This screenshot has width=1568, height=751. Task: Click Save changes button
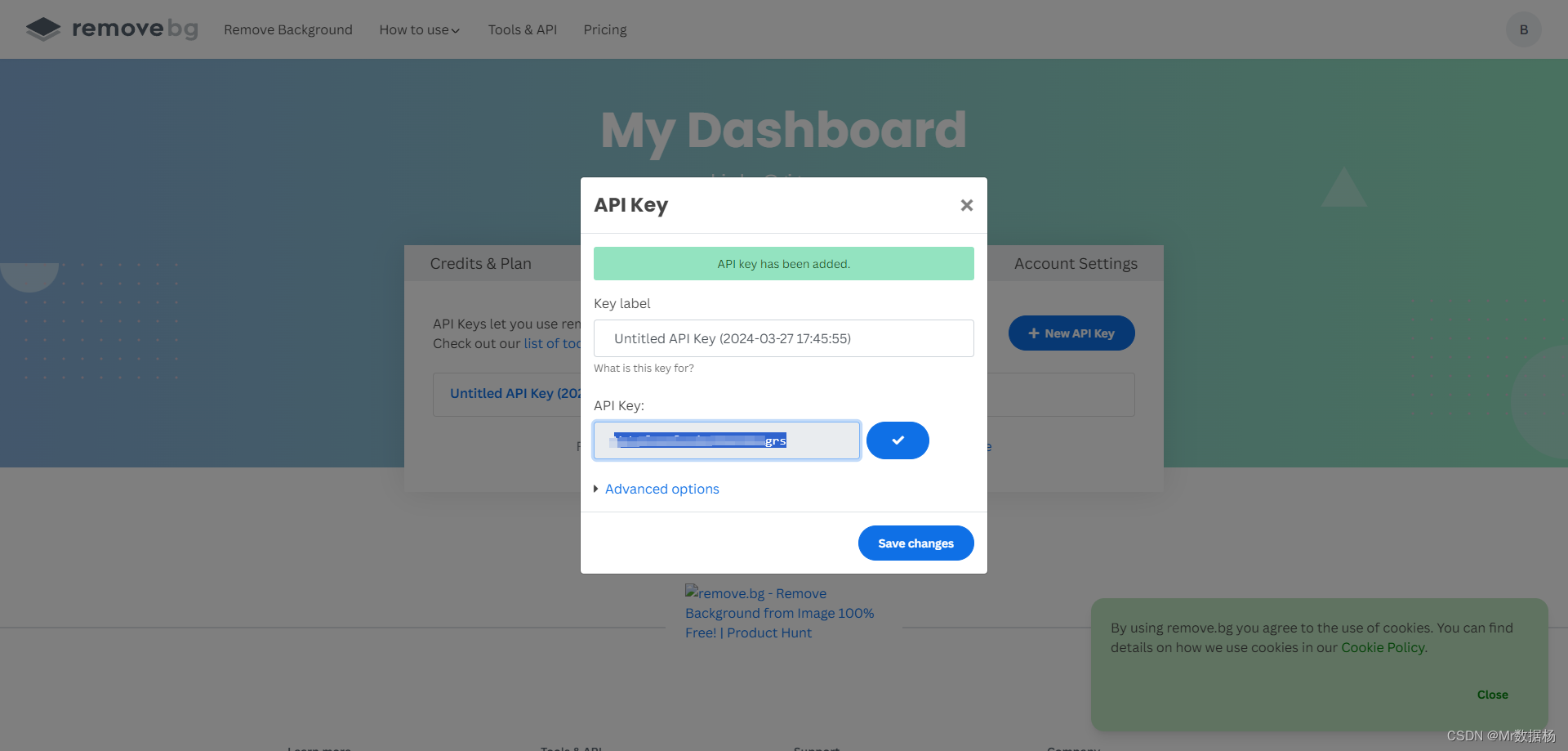point(915,543)
